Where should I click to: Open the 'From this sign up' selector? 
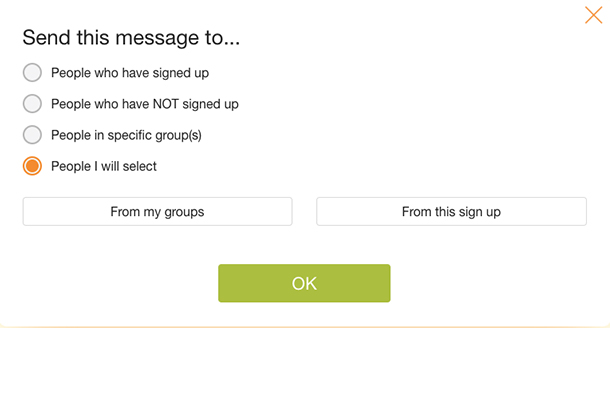pos(451,212)
